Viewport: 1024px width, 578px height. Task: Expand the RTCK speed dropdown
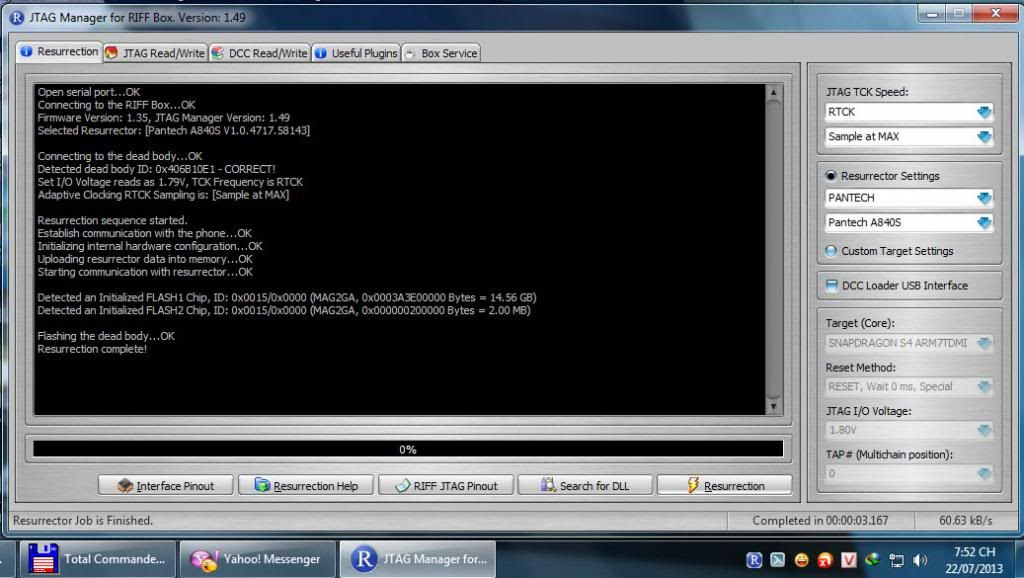[984, 112]
